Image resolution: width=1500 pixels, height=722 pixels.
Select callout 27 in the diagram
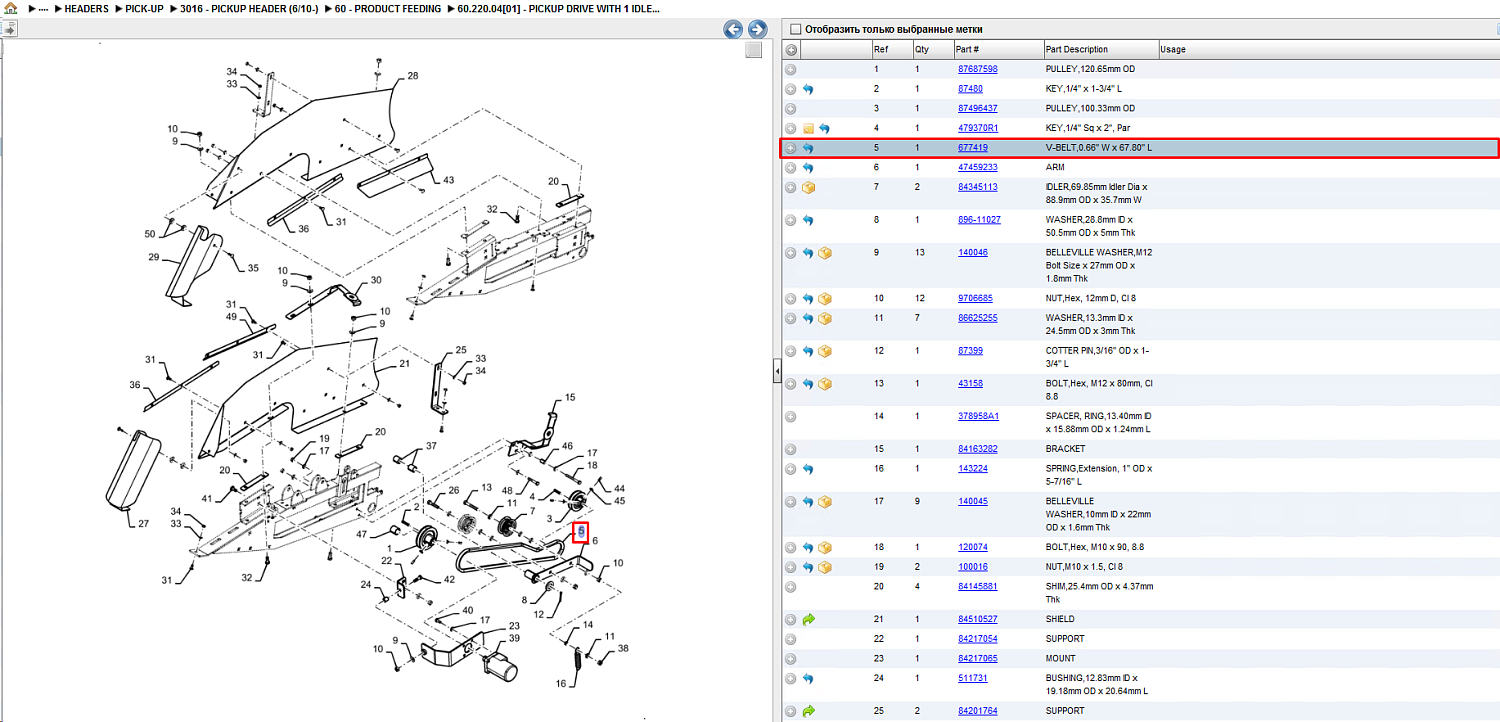tap(143, 523)
